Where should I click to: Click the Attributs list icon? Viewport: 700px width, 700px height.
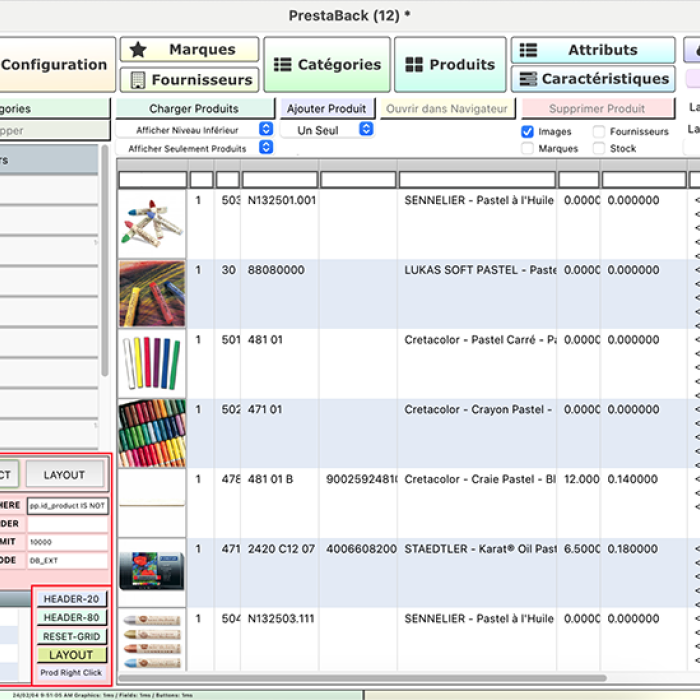(x=529, y=50)
